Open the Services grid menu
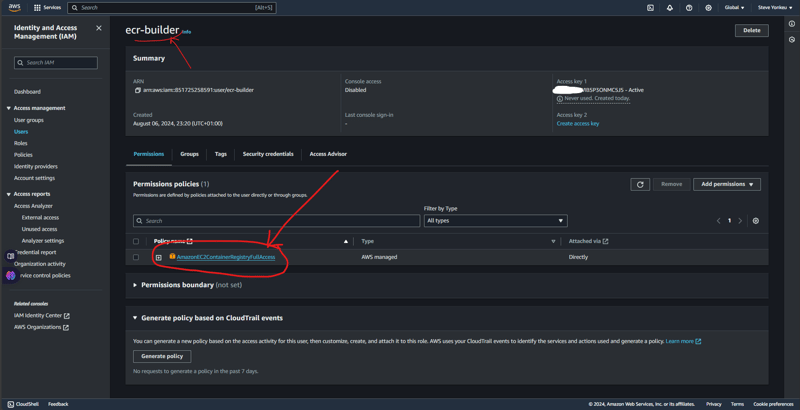 [47, 8]
